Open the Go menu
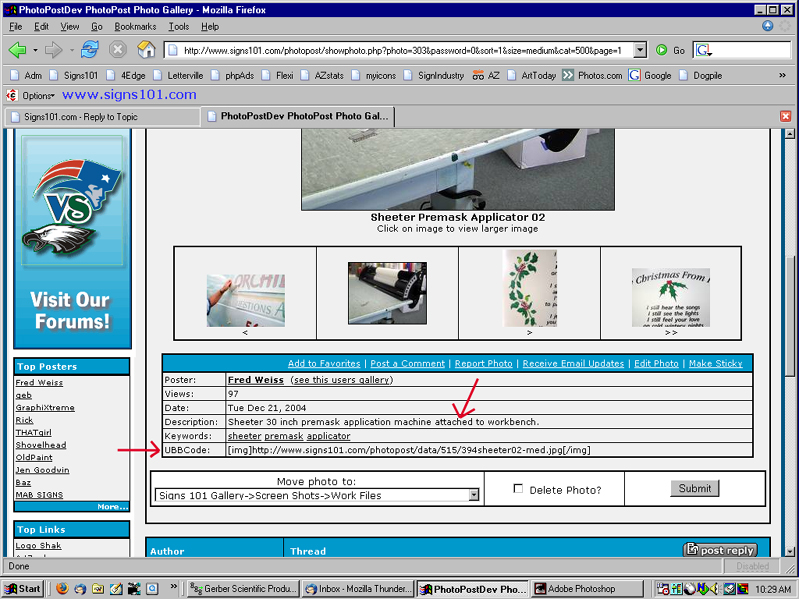Image resolution: width=799 pixels, height=599 pixels. point(97,26)
